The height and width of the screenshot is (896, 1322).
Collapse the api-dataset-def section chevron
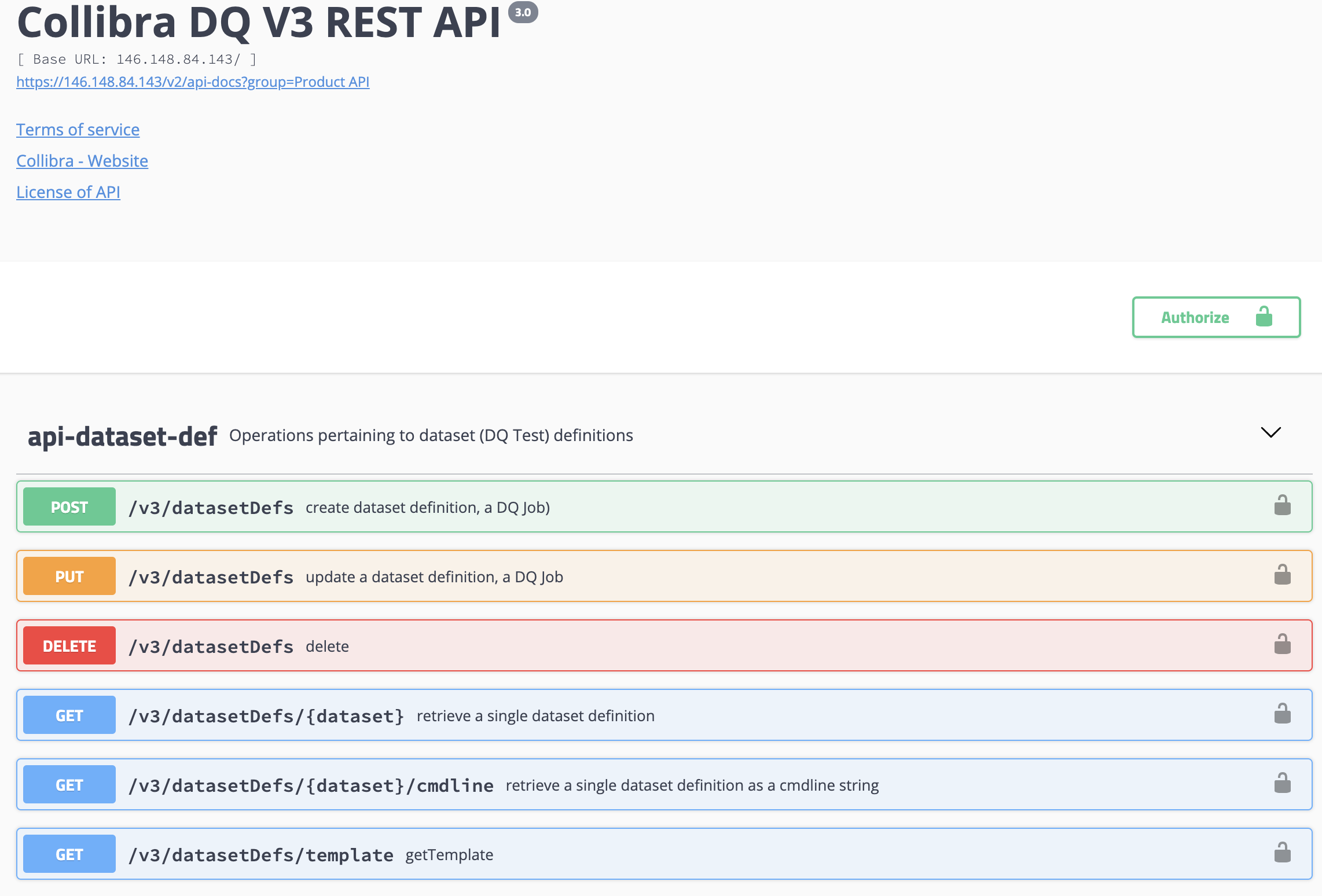[1271, 432]
